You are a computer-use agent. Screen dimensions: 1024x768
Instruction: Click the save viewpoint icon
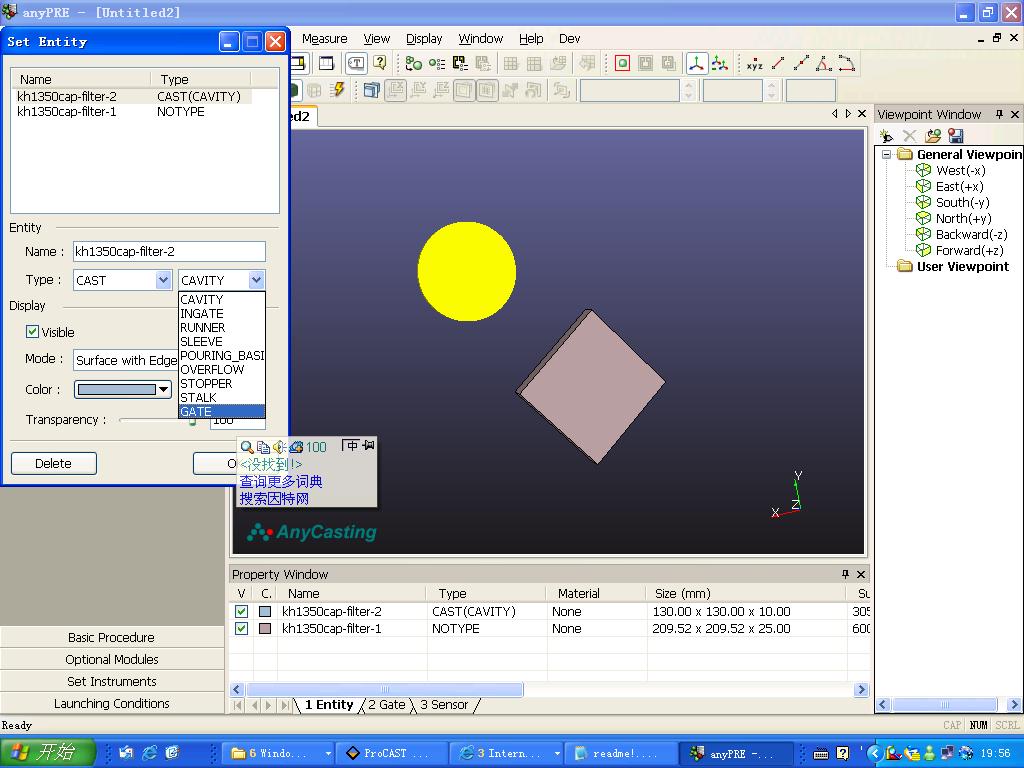click(x=955, y=136)
